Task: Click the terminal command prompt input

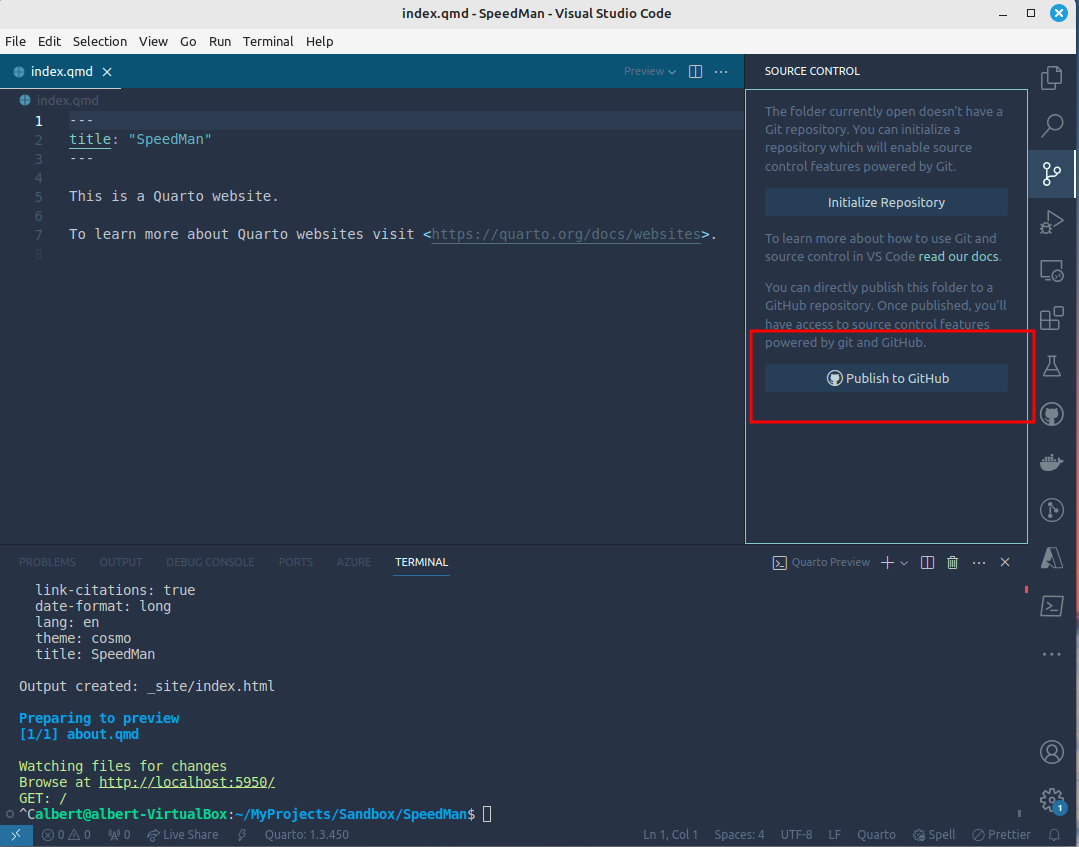Action: [487, 815]
